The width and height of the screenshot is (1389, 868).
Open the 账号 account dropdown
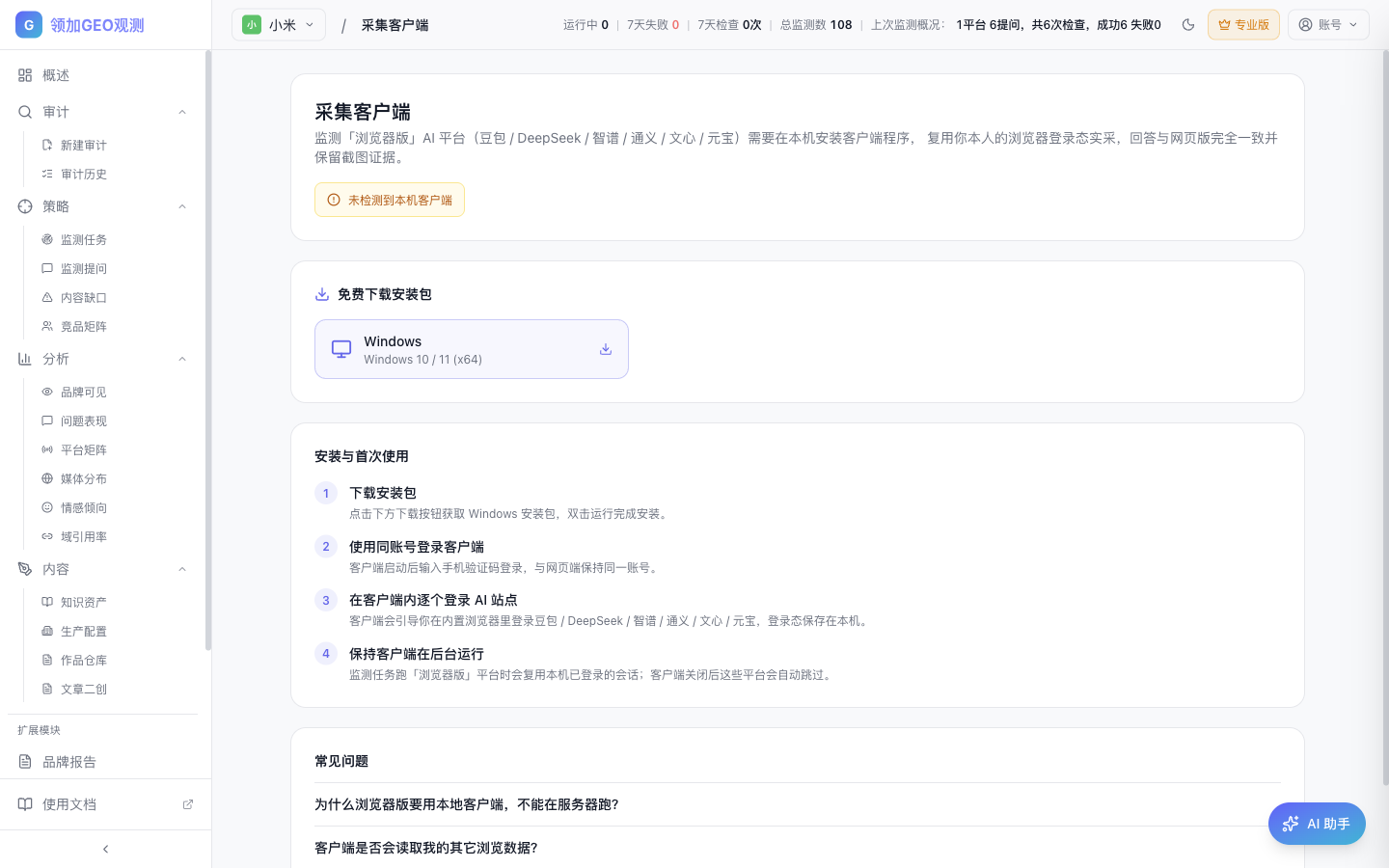[1328, 25]
